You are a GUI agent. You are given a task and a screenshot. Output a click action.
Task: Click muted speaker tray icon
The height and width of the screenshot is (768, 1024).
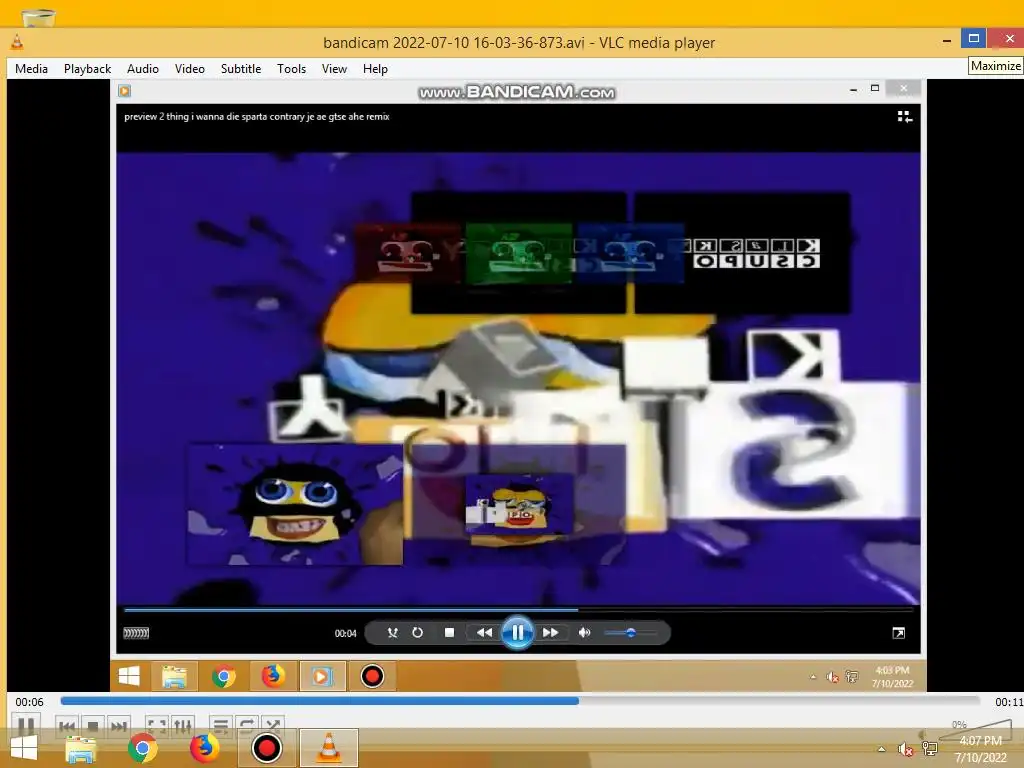click(905, 749)
